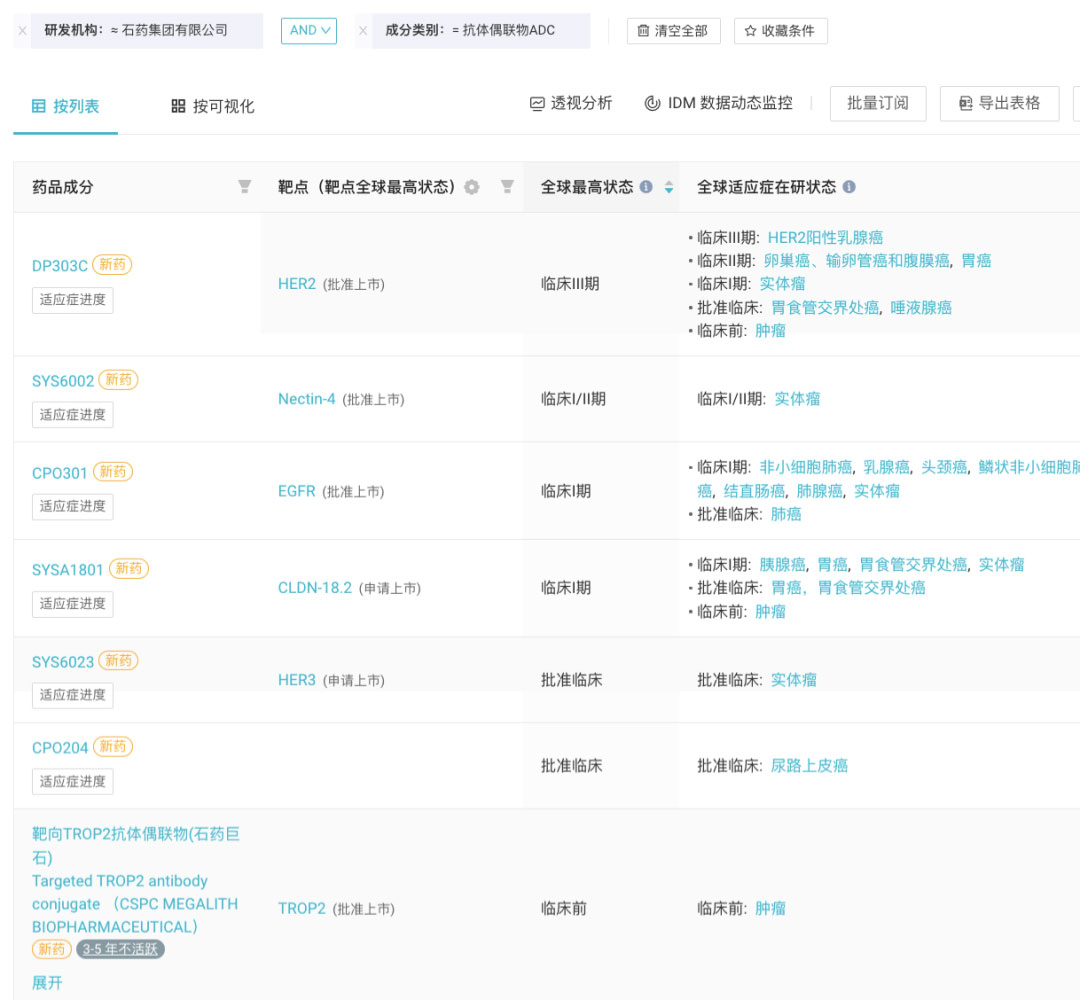
Task: Remove the 成分类别 filter condition with X
Action: [x=363, y=31]
